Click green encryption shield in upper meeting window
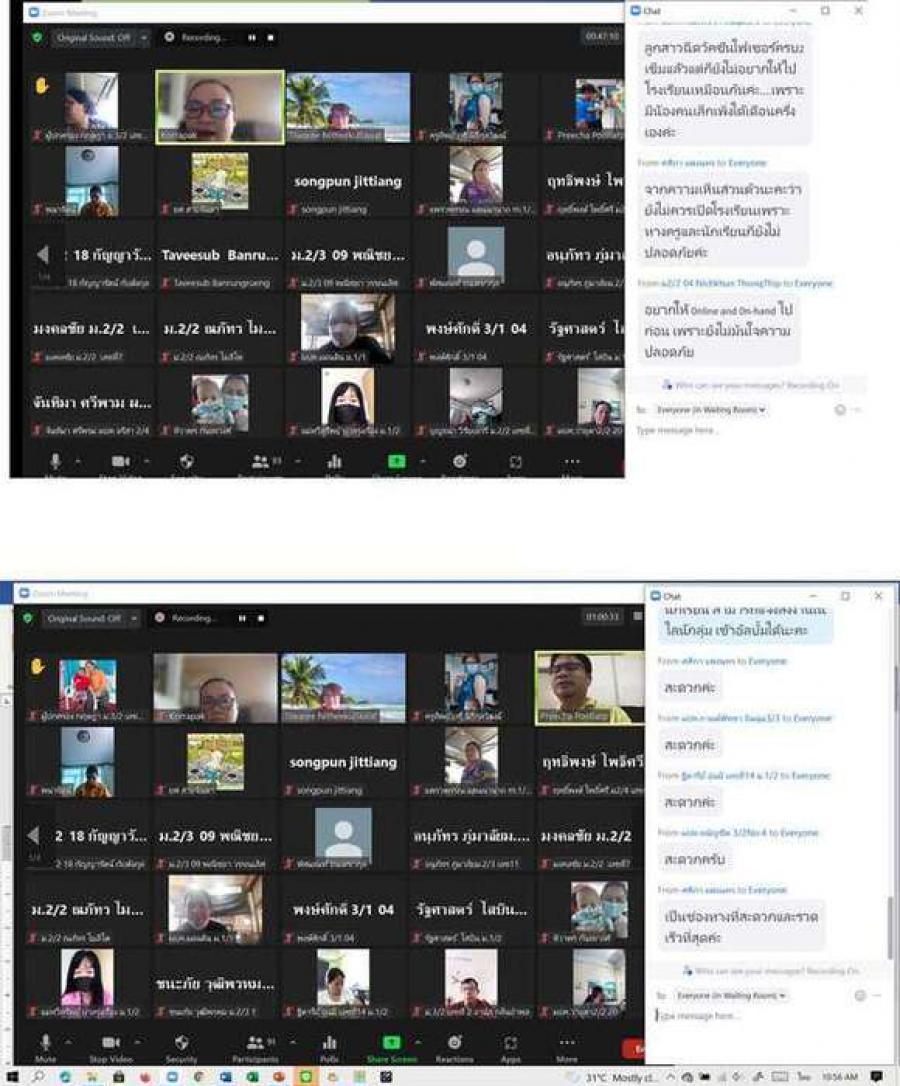The image size is (900, 1086). tap(37, 37)
